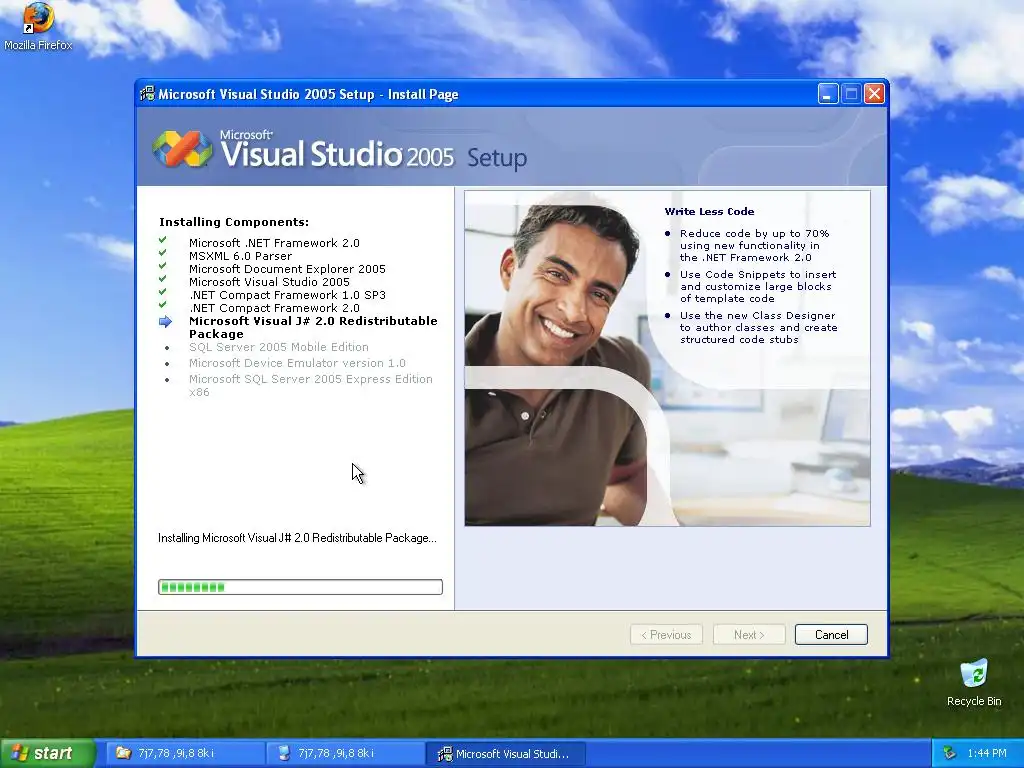
Task: Select Microsoft SQL Server 2005 Express Edition x86
Action: point(311,385)
